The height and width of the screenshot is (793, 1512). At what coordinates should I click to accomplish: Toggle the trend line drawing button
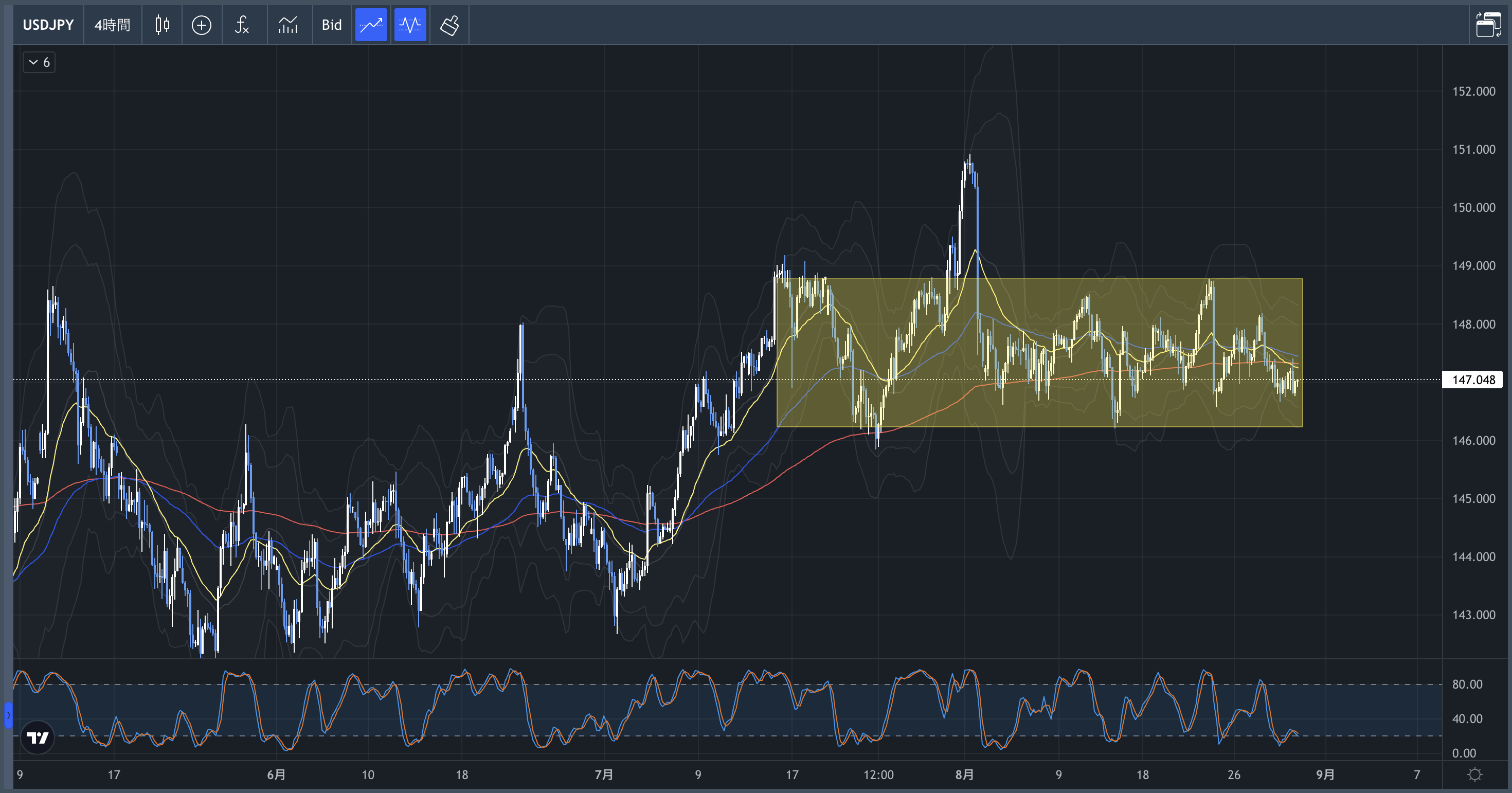pyautogui.click(x=371, y=25)
